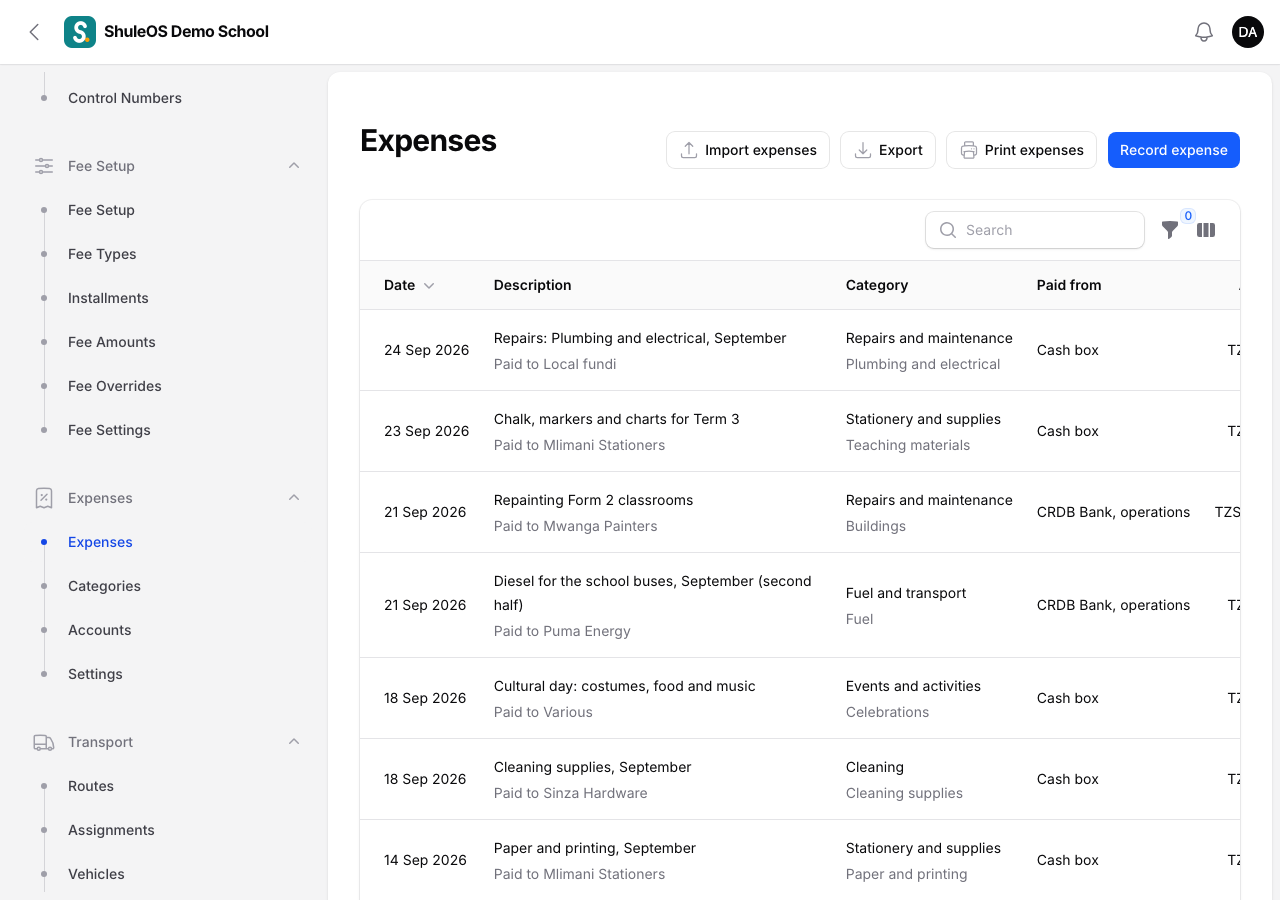Click the Paid from column header

tap(1069, 285)
